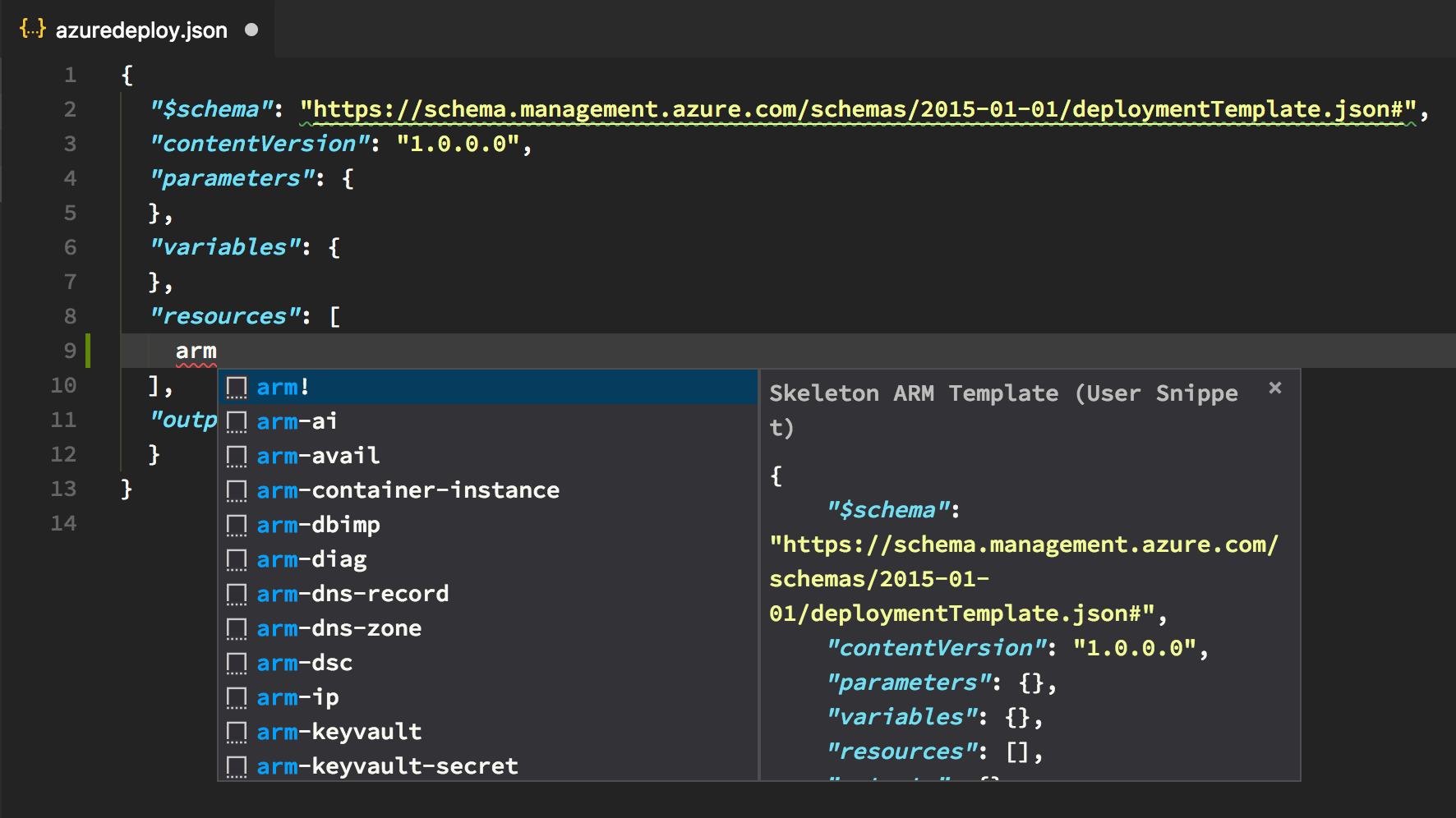Click the typed text arm on line 9
1456x818 pixels.
(x=196, y=352)
